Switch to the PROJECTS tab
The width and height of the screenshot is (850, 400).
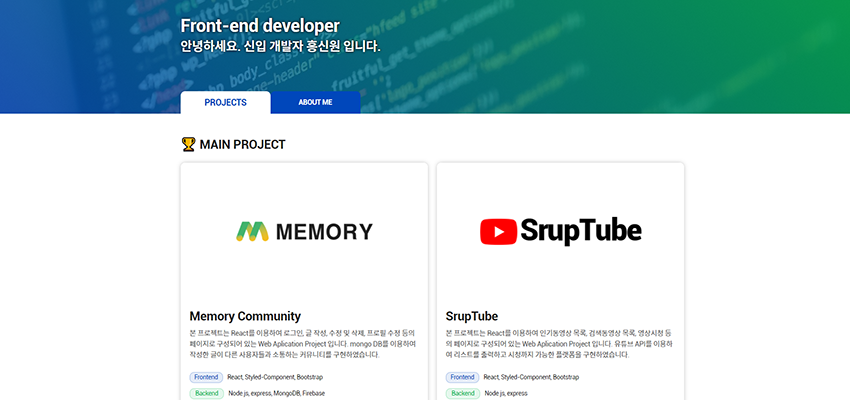[x=226, y=102]
